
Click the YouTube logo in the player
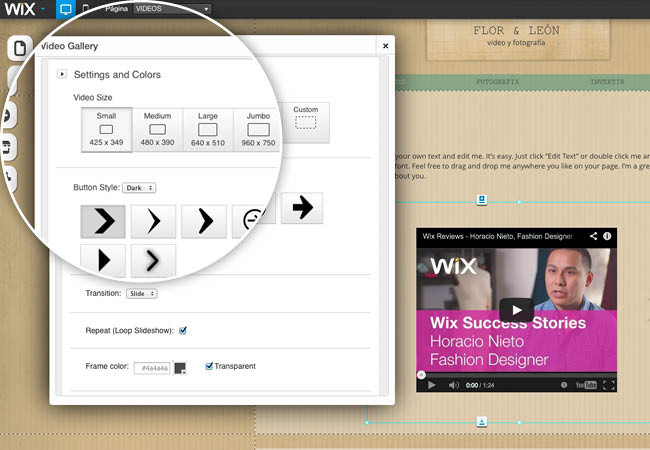point(586,385)
